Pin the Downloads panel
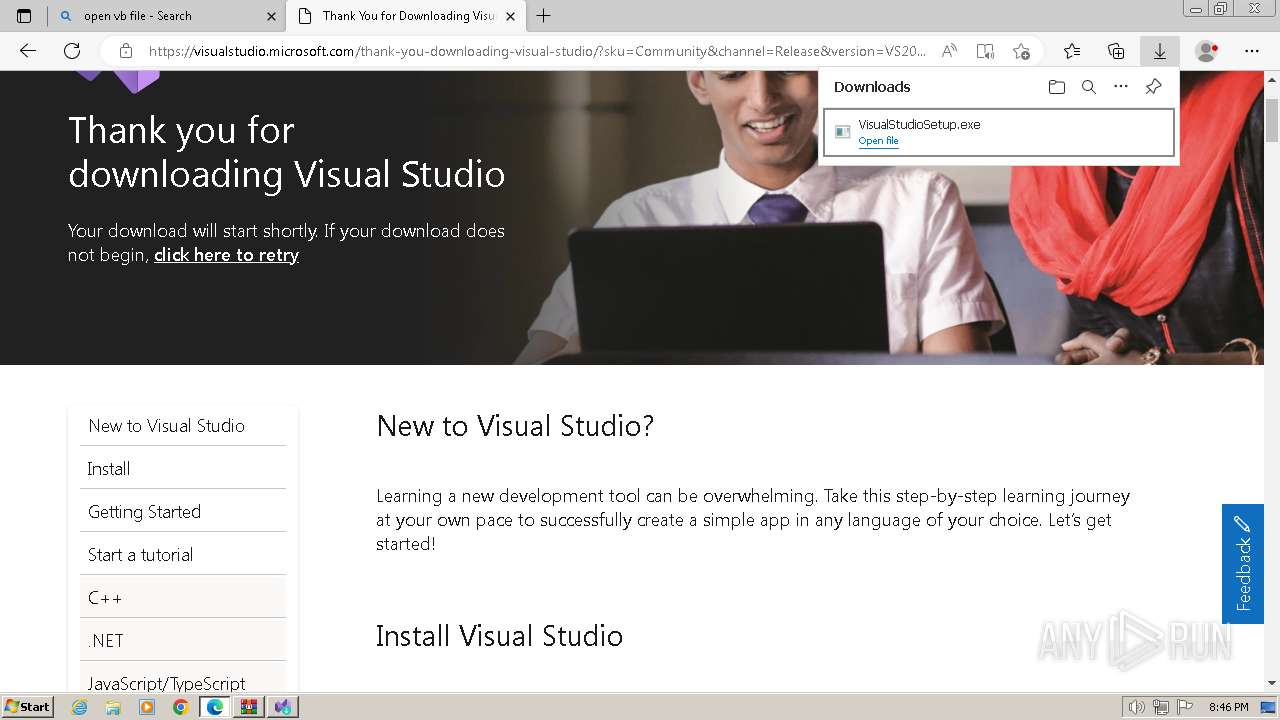 [1153, 87]
